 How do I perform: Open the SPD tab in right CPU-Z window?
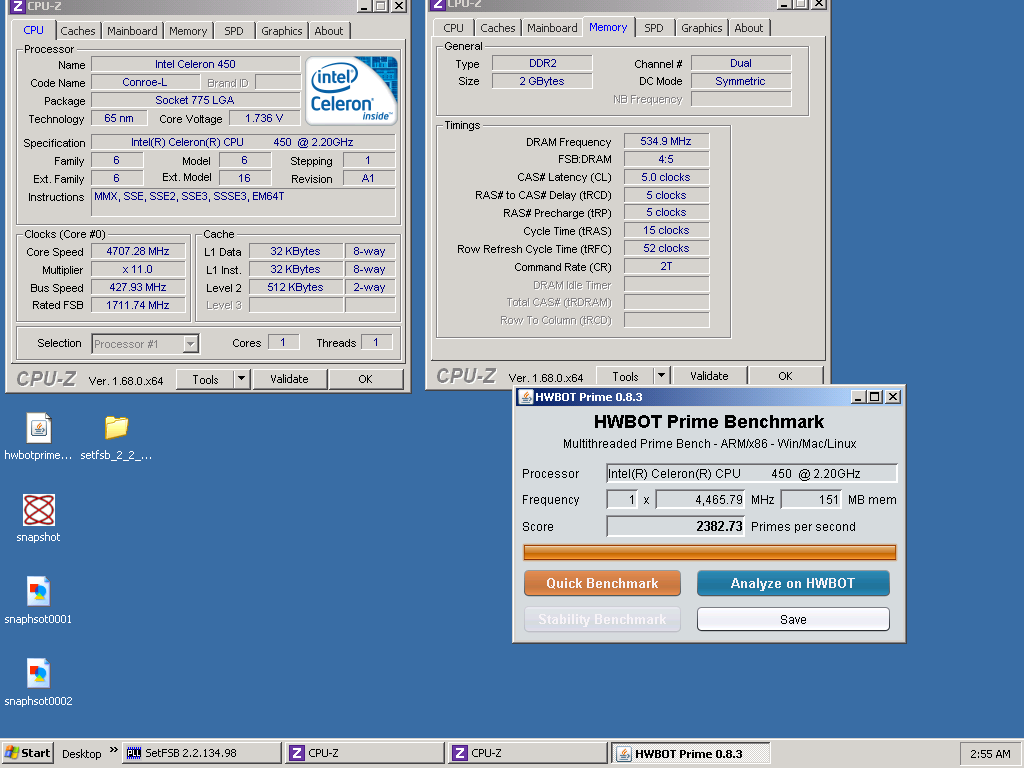654,28
